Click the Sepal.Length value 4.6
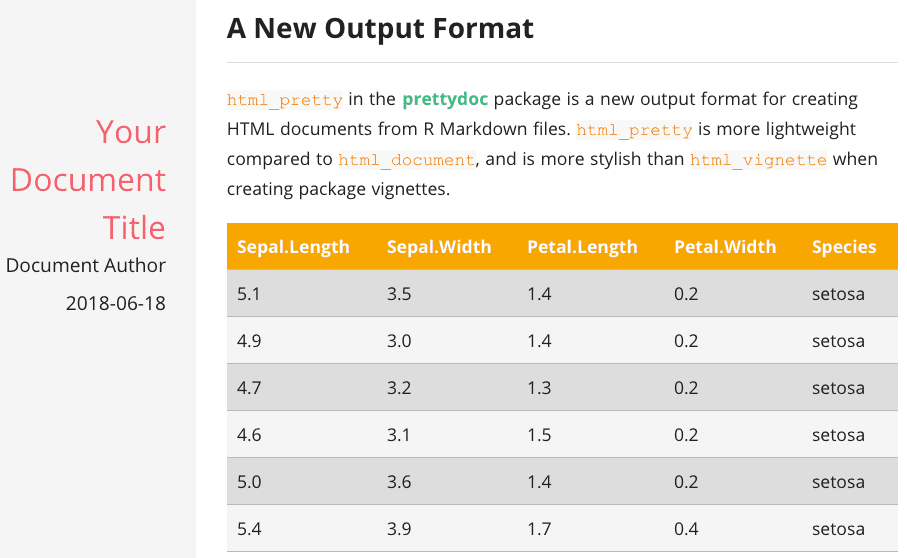The height and width of the screenshot is (558, 907). 249,435
